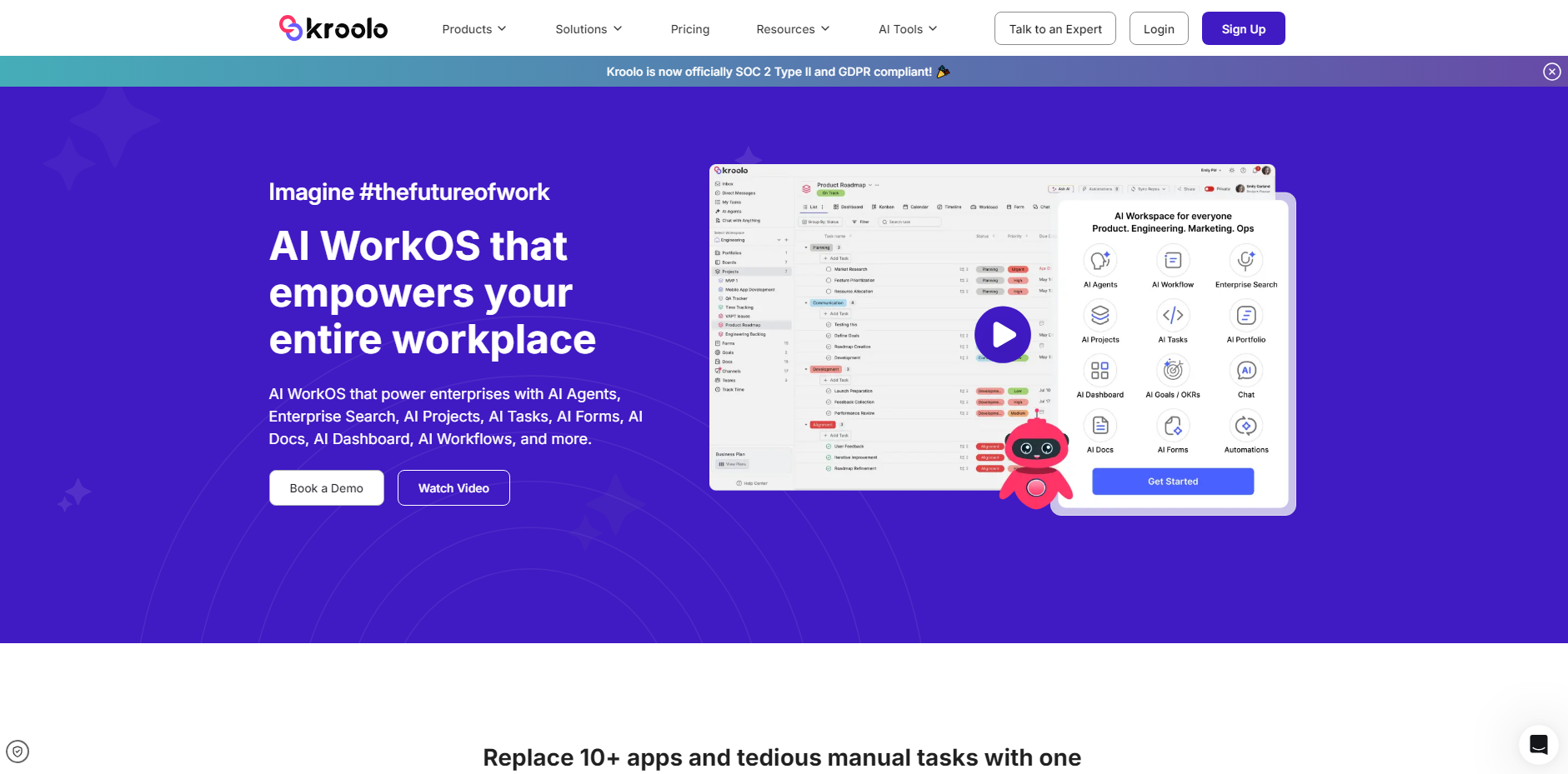Expand the AI Tools dropdown

(908, 29)
